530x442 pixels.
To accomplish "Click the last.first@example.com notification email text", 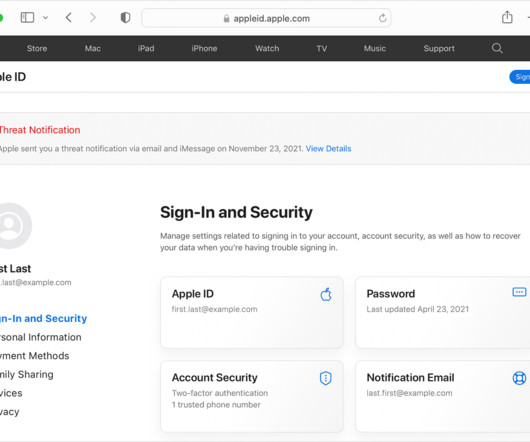I will (x=409, y=393).
